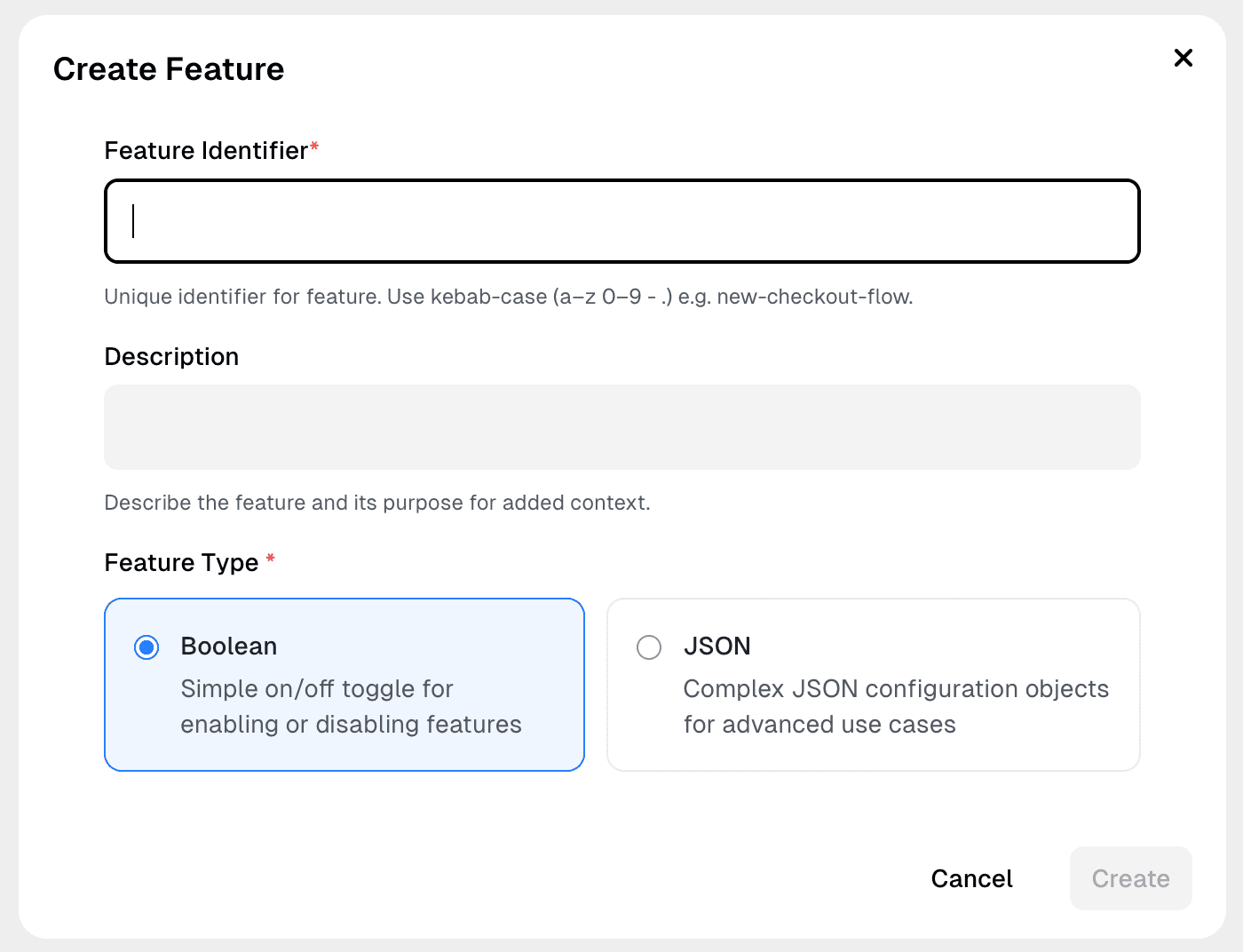Click the 'Describe the feature' helper text
Image resolution: width=1243 pixels, height=952 pixels.
(x=376, y=503)
